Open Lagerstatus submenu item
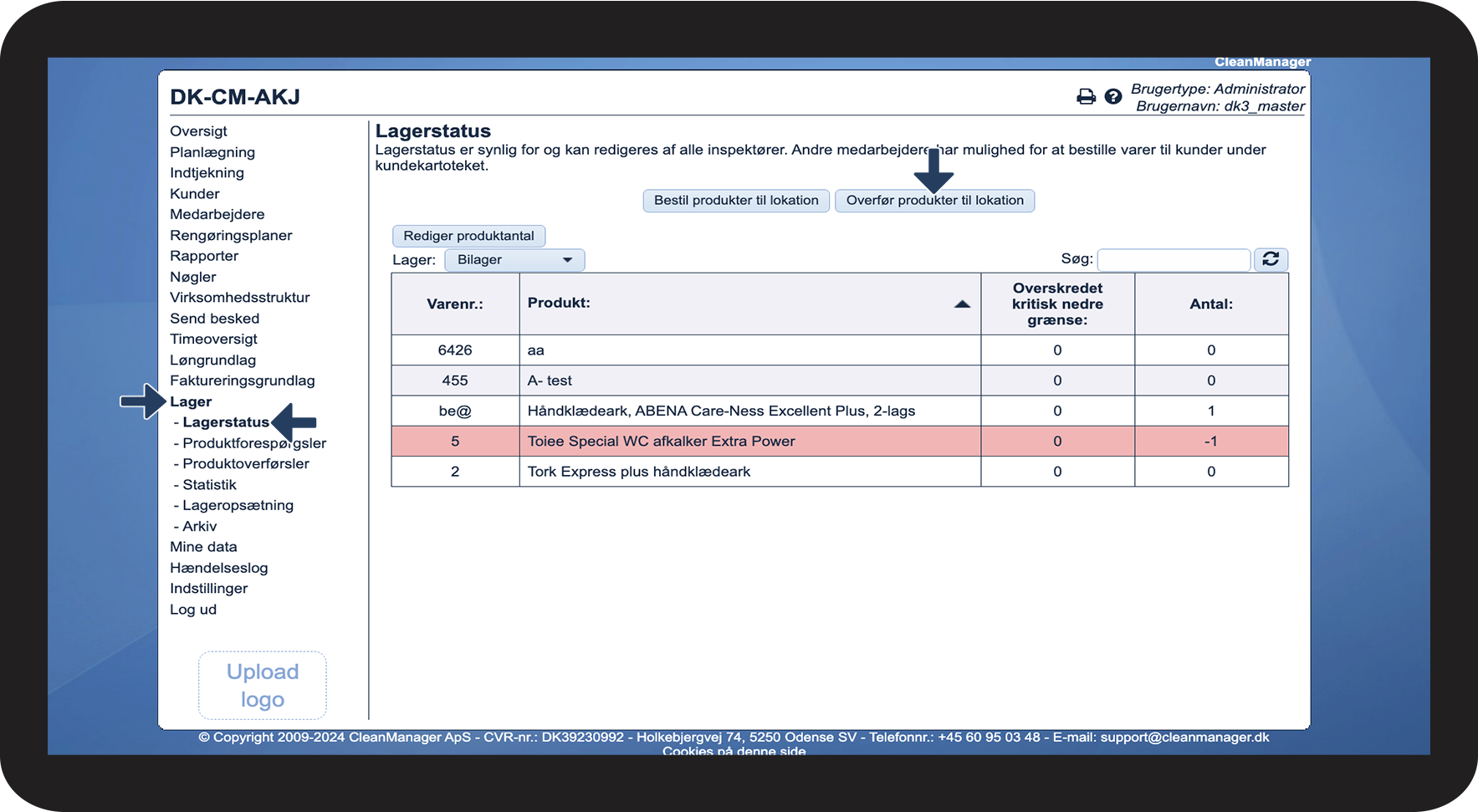Image resolution: width=1478 pixels, height=812 pixels. (226, 422)
